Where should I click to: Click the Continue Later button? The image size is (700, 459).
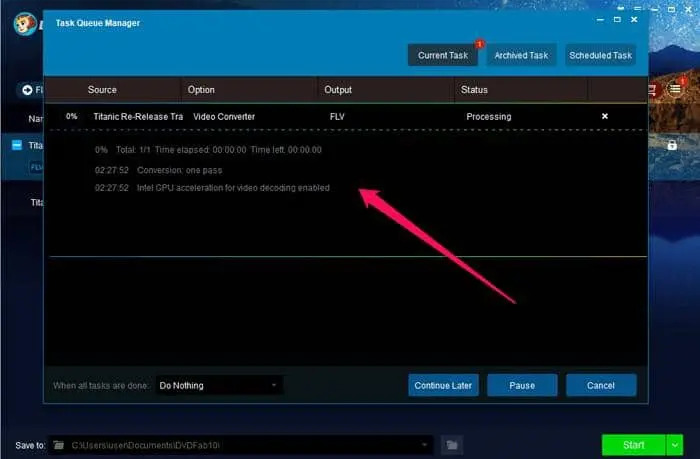pyautogui.click(x=443, y=385)
